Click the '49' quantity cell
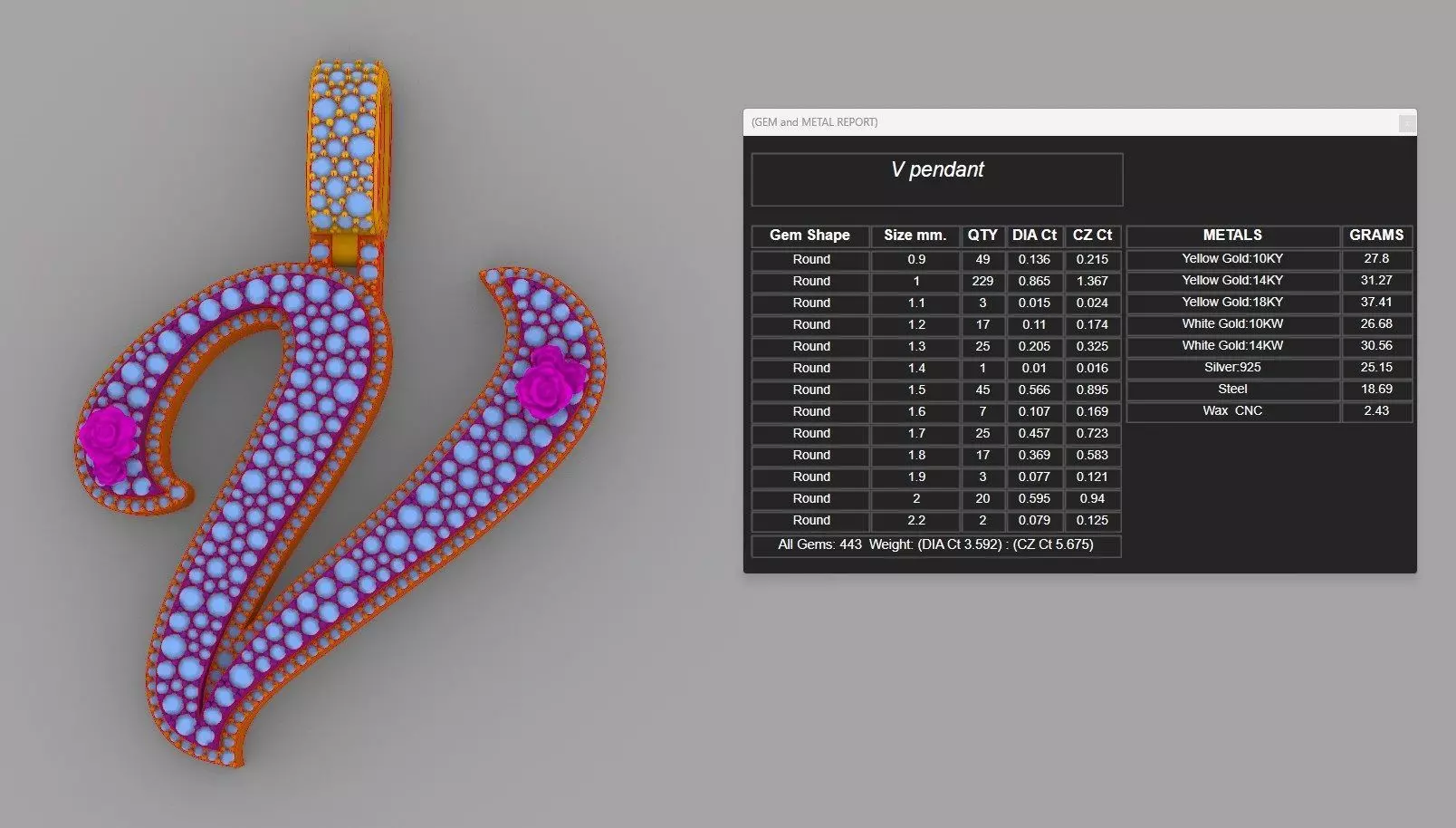Image resolution: width=1456 pixels, height=828 pixels. pyautogui.click(x=982, y=260)
